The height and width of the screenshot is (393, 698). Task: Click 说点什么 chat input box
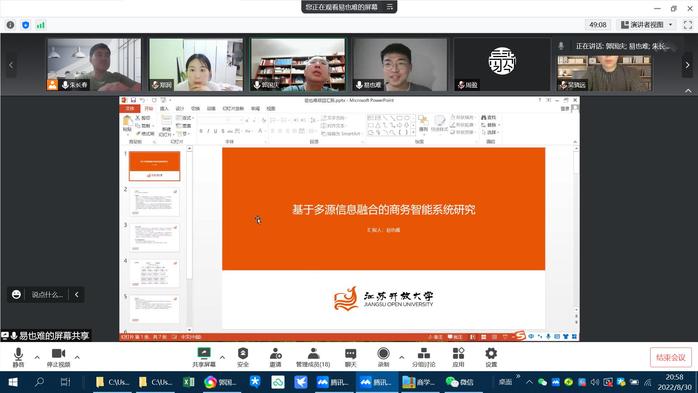click(x=47, y=294)
